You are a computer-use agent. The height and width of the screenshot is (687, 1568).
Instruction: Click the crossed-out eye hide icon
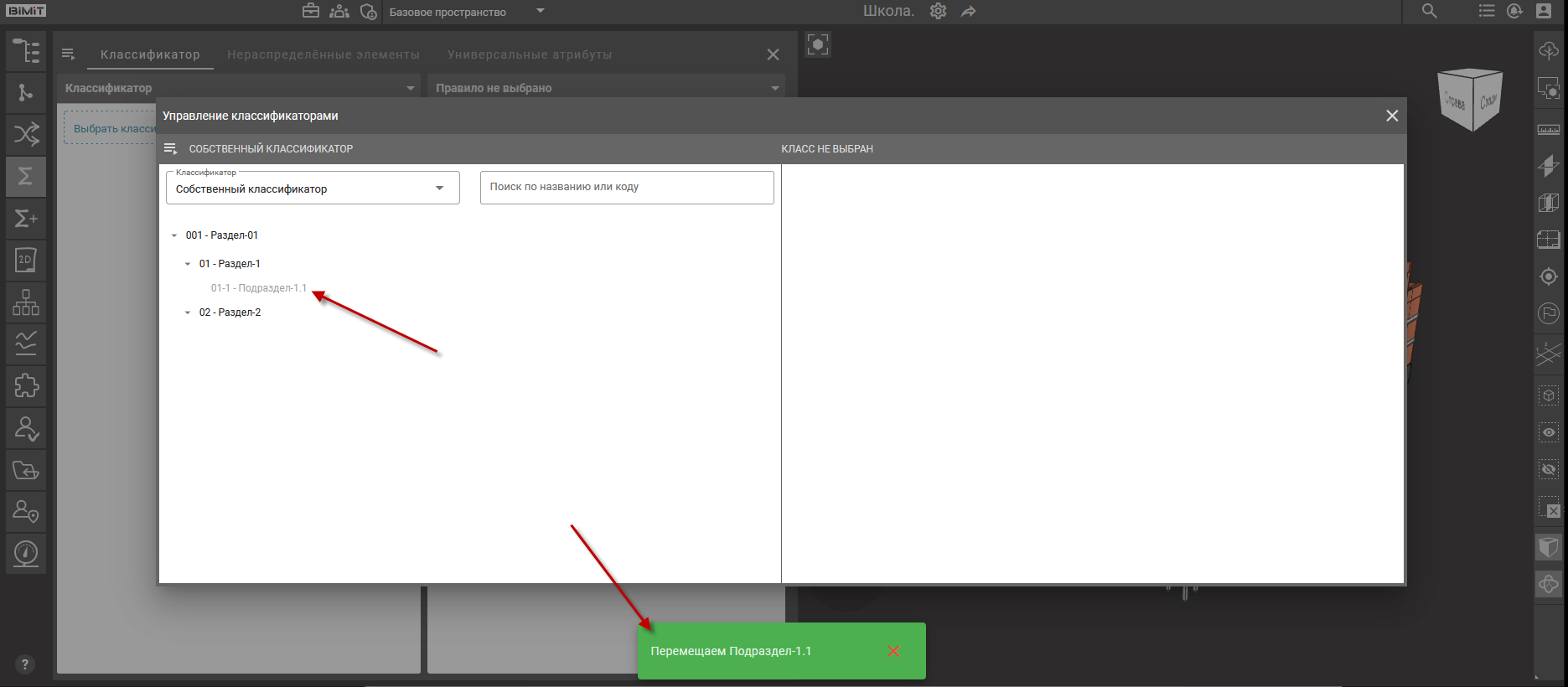tap(1548, 469)
